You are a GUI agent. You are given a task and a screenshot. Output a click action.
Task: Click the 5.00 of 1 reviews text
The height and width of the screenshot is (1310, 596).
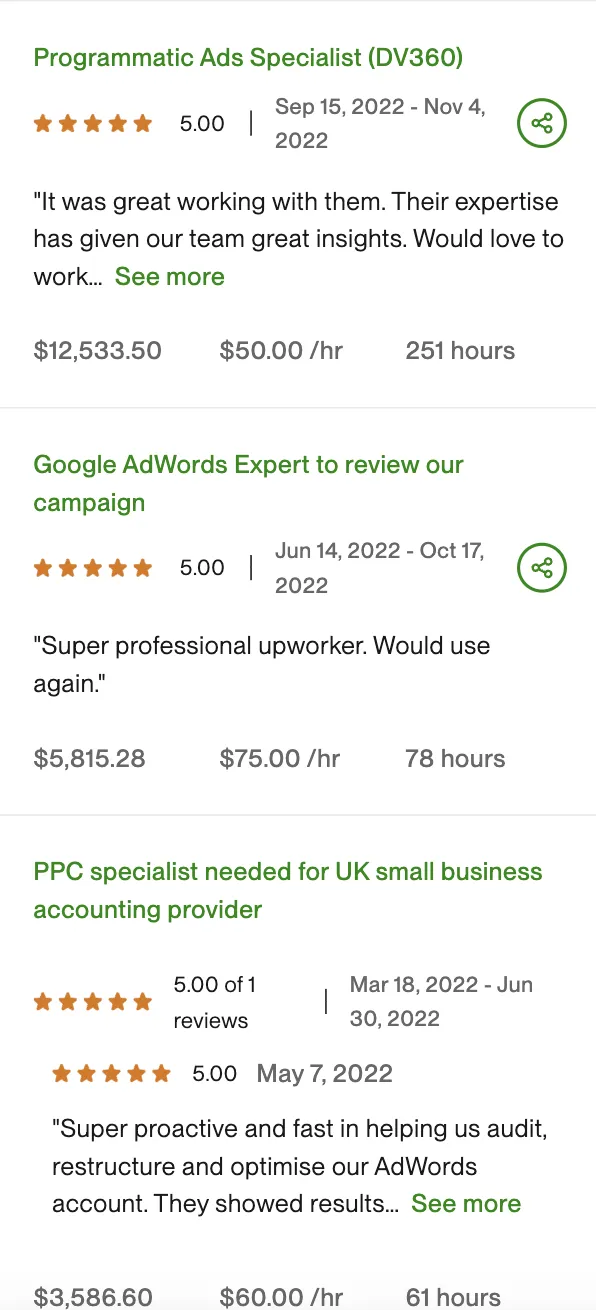click(x=215, y=1002)
